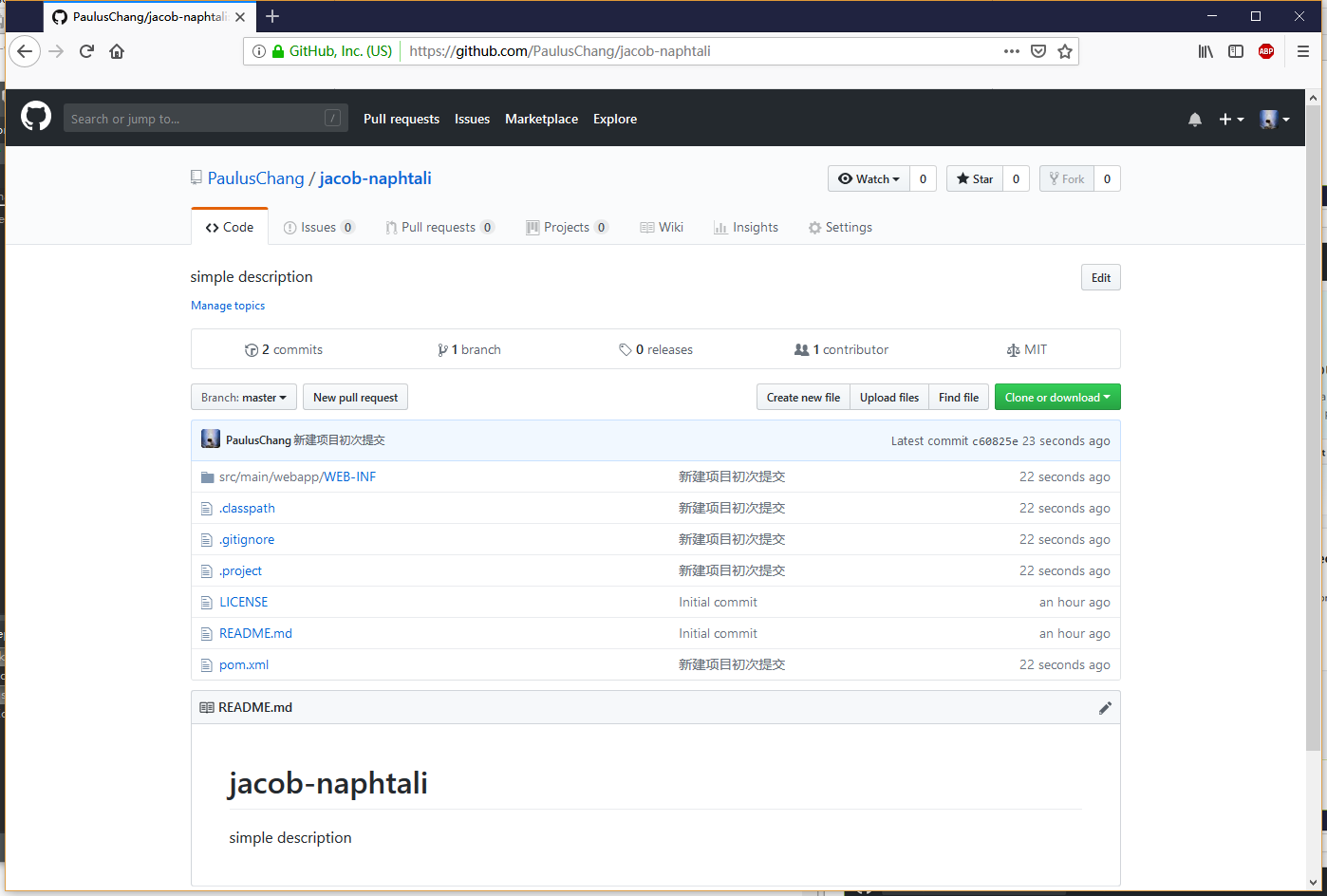Click the Fork button
1327x896 pixels.
pyautogui.click(x=1067, y=178)
